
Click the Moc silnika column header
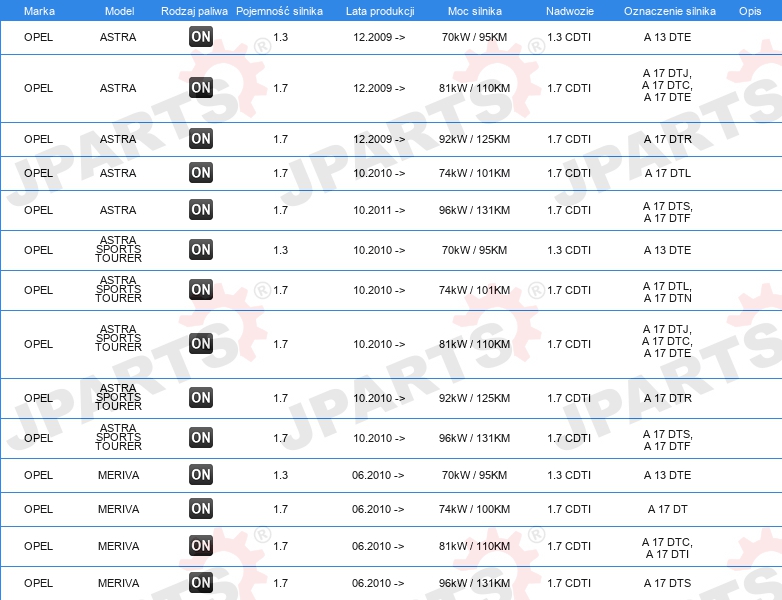tap(475, 11)
